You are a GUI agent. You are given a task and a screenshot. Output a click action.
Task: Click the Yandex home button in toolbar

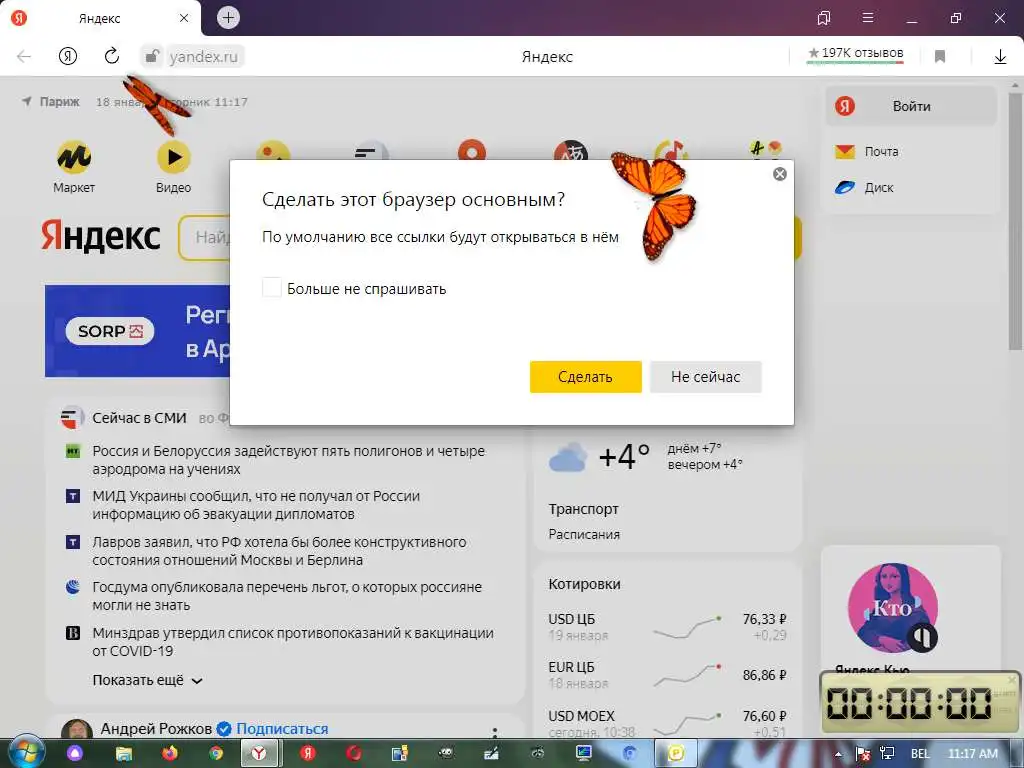point(68,56)
